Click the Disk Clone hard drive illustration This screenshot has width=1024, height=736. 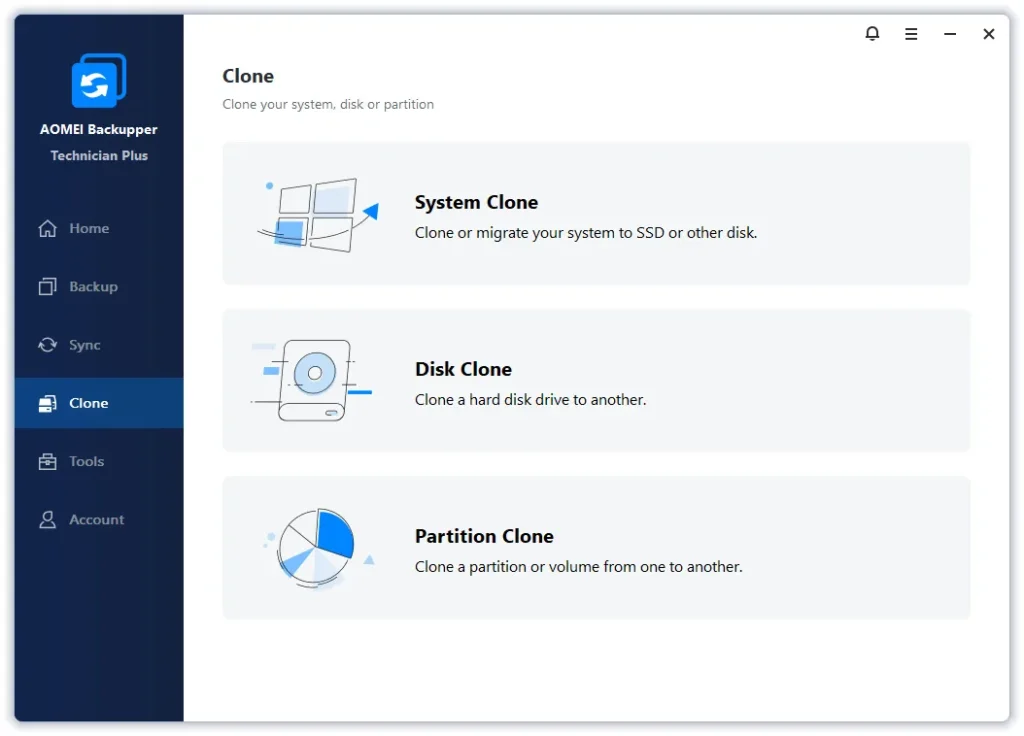[x=314, y=380]
